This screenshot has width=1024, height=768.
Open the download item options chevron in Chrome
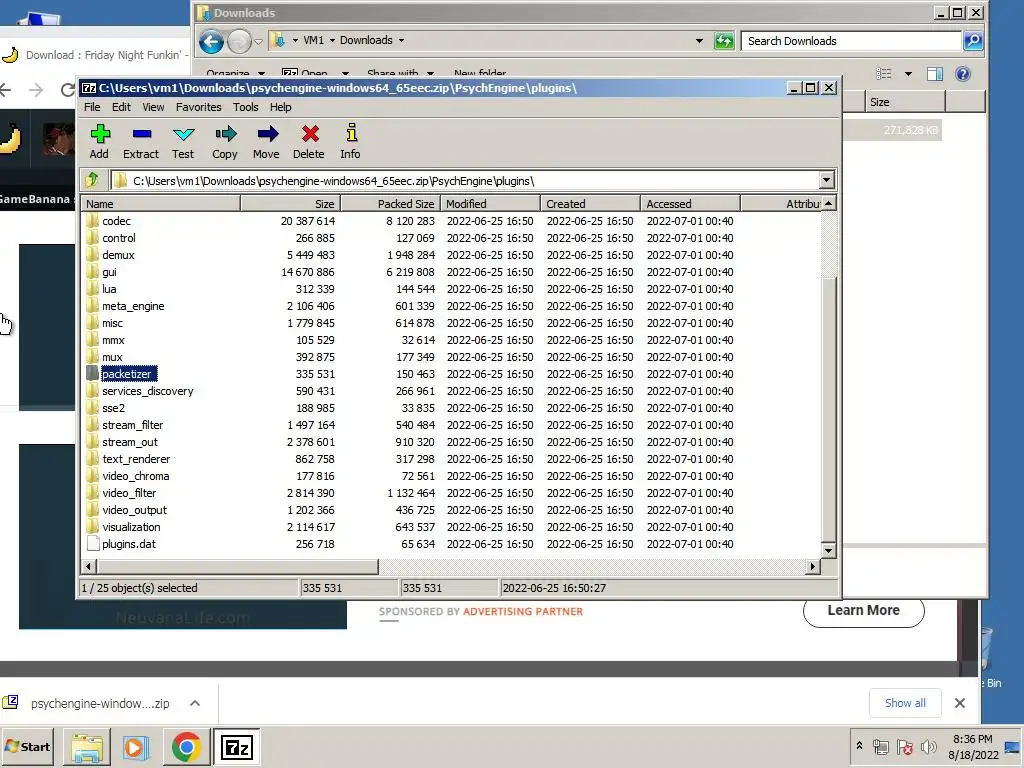195,703
